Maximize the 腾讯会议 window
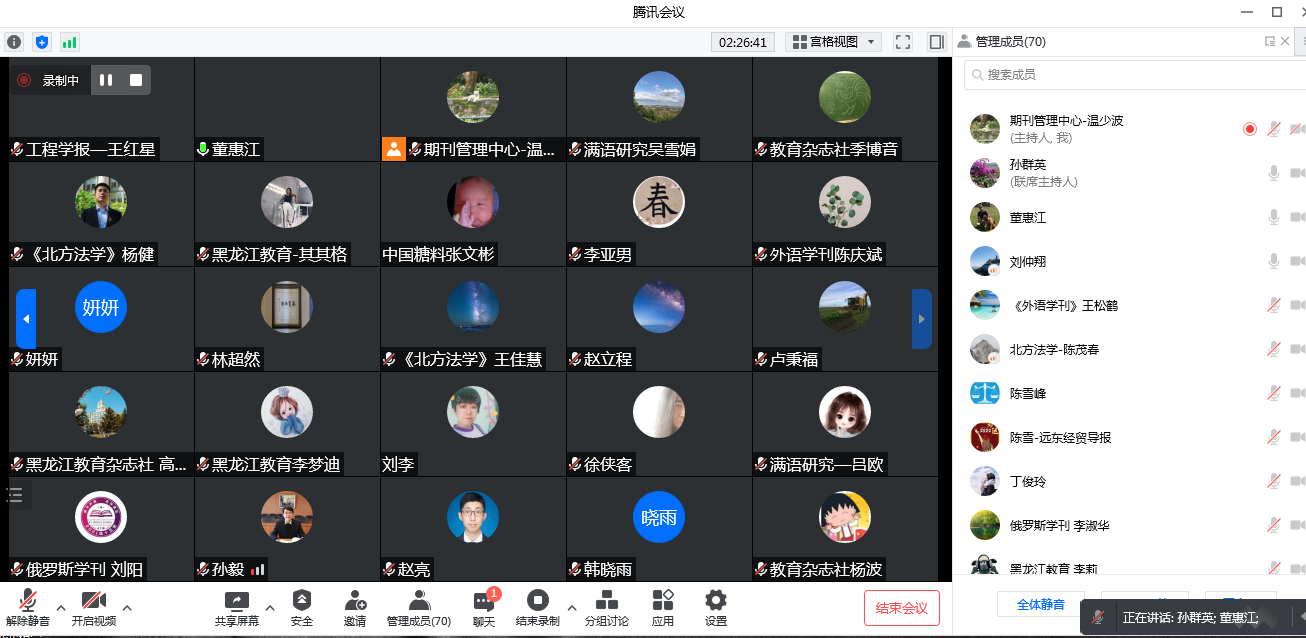 [x=1276, y=12]
